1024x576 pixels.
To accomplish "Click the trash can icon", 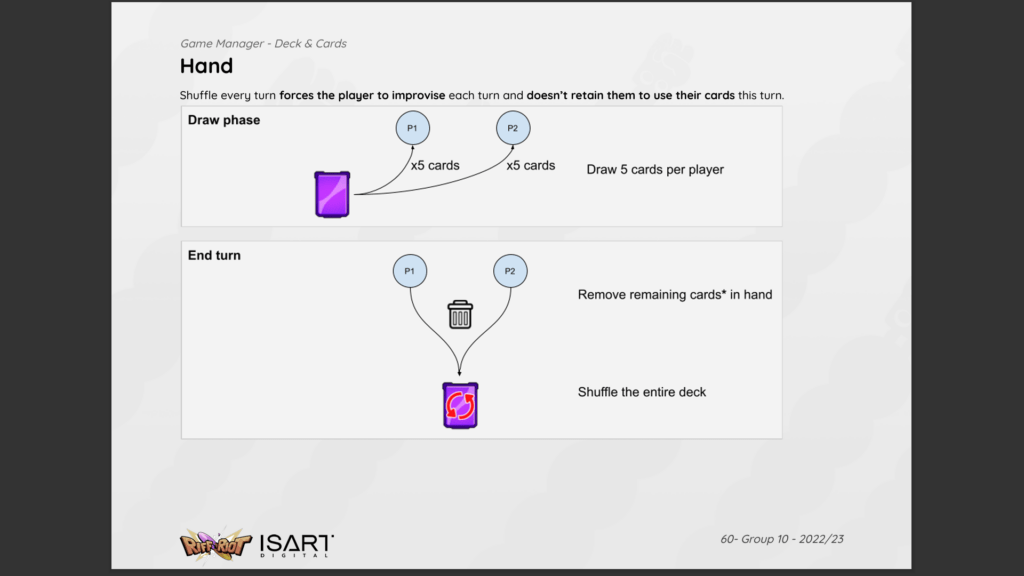I will pos(460,315).
